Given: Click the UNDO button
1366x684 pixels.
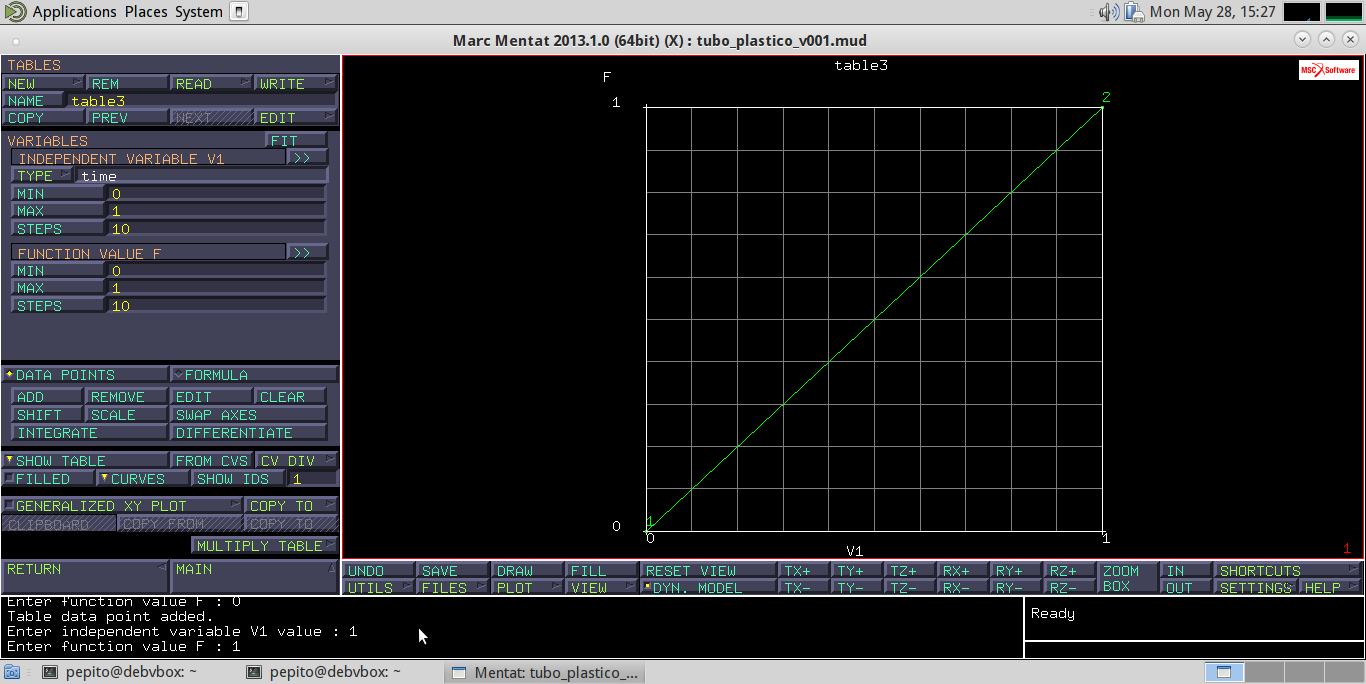Looking at the screenshot, I should coord(379,571).
